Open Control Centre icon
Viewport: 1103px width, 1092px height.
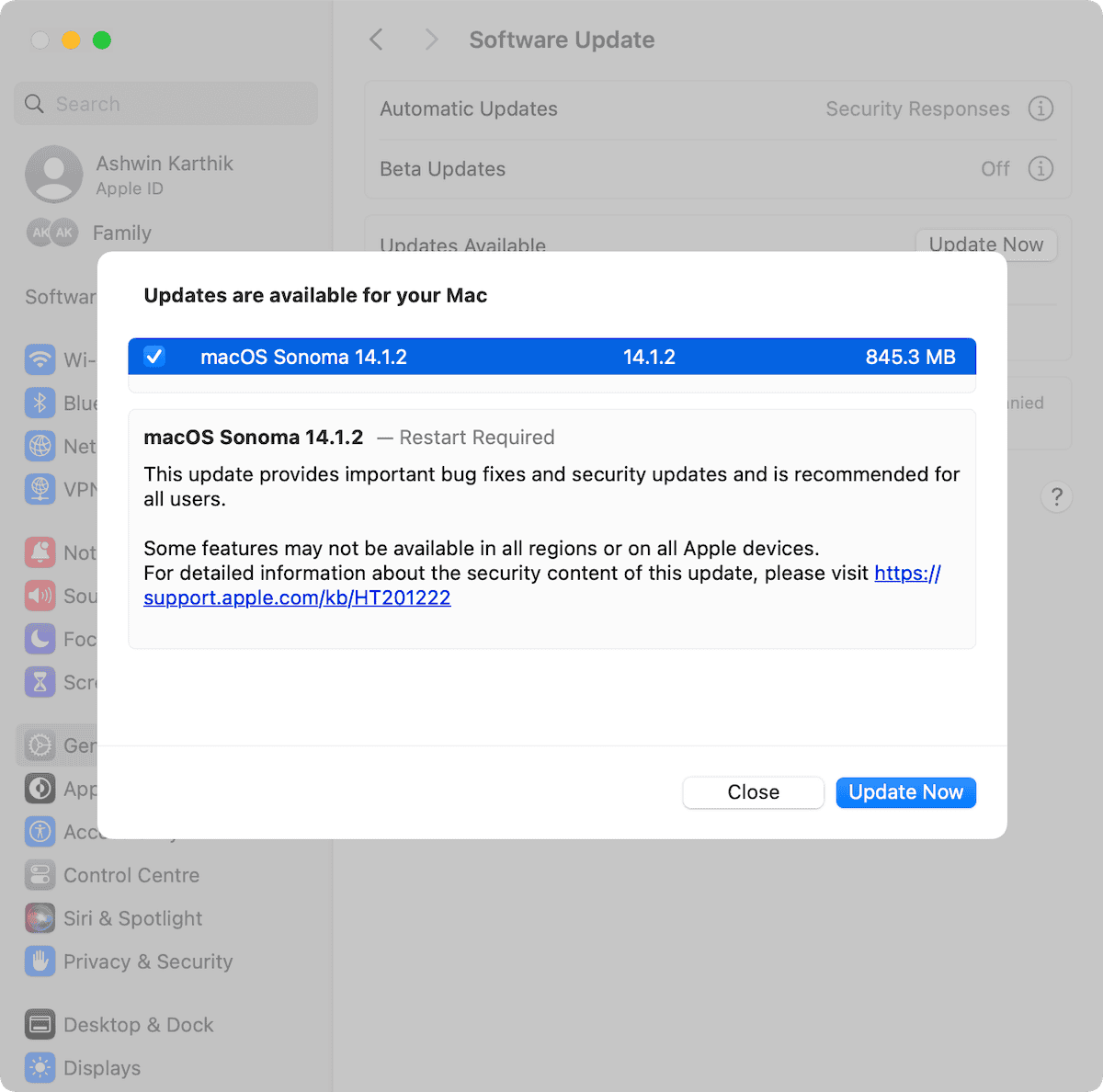point(40,875)
